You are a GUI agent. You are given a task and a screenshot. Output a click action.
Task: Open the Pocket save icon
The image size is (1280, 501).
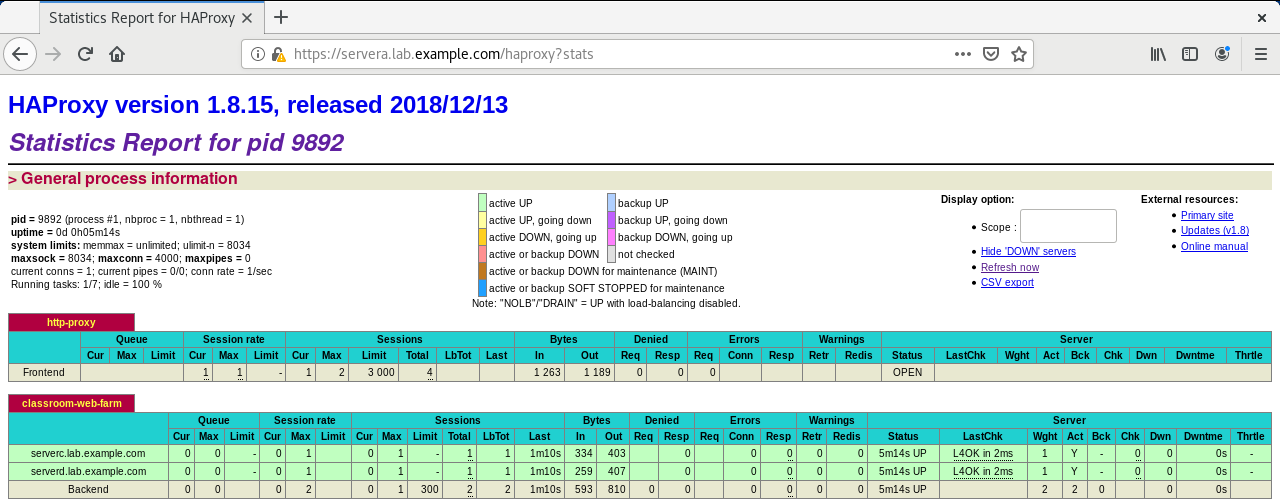pos(990,54)
